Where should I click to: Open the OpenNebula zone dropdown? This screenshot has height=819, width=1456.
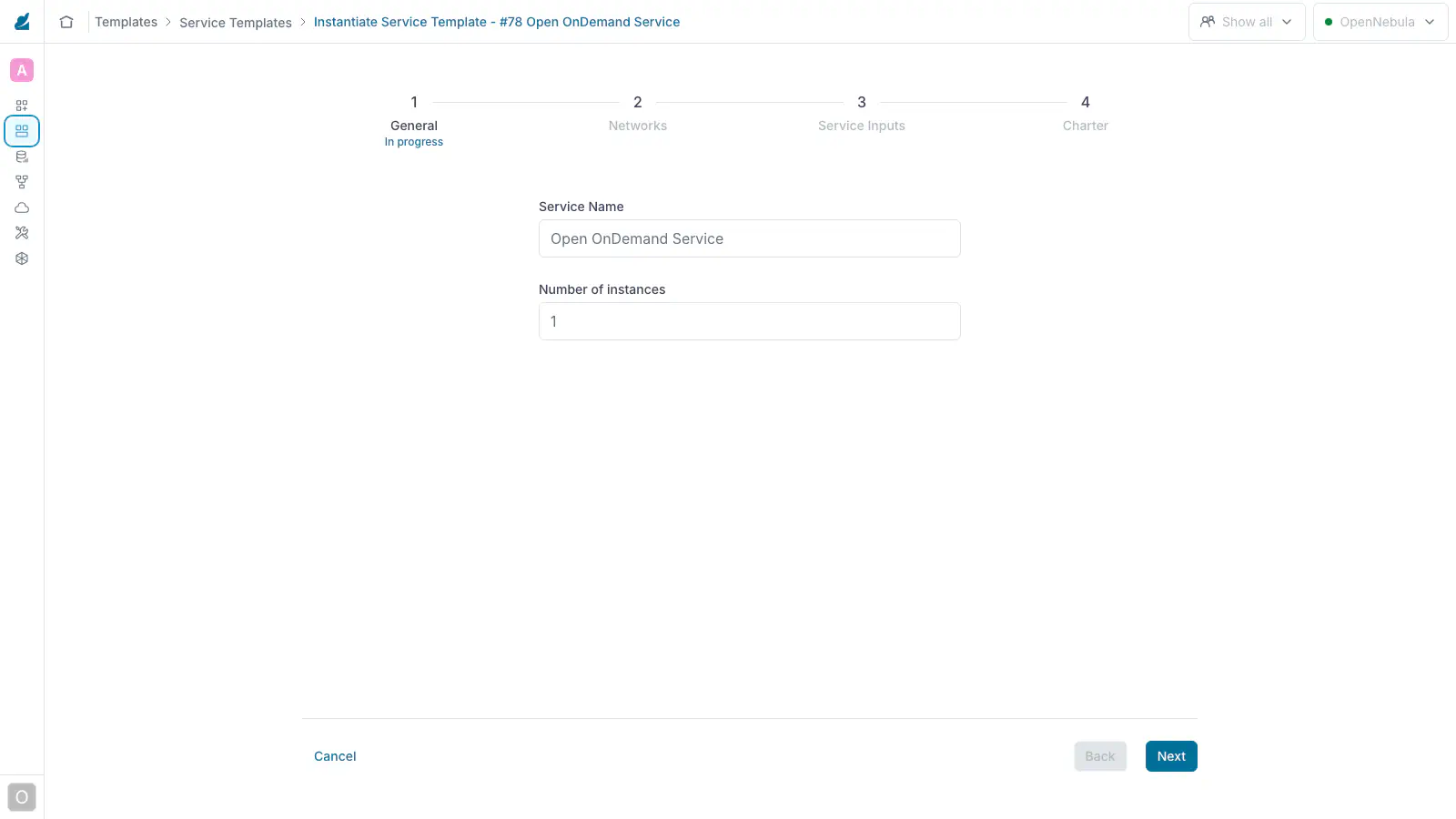(x=1380, y=22)
